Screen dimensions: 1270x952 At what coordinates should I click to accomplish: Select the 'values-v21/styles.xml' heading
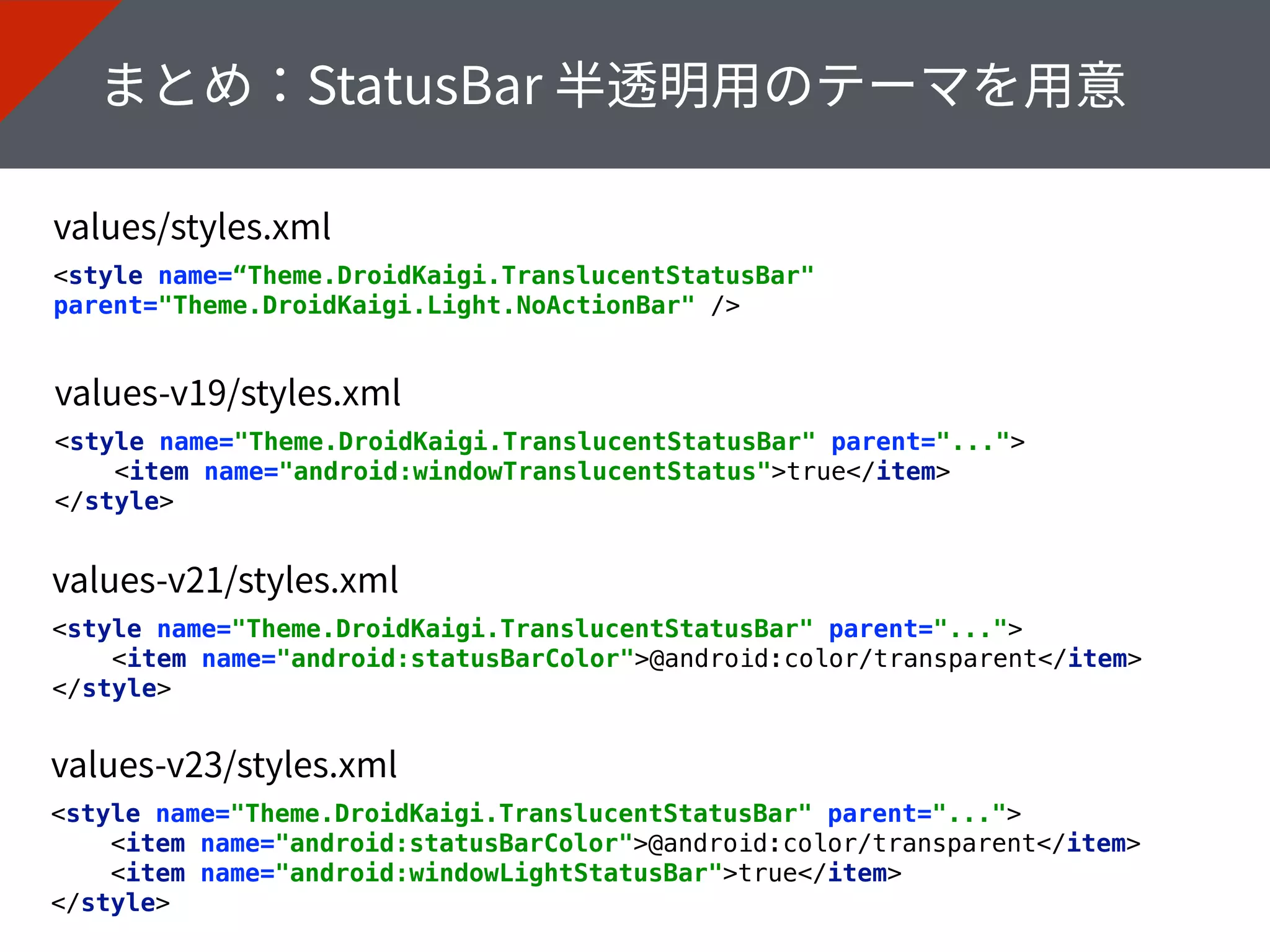(x=225, y=581)
